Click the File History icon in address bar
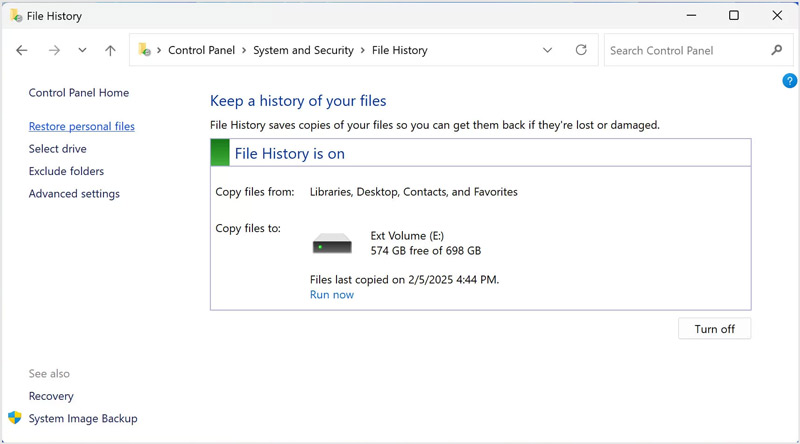800x444 pixels. pos(144,50)
